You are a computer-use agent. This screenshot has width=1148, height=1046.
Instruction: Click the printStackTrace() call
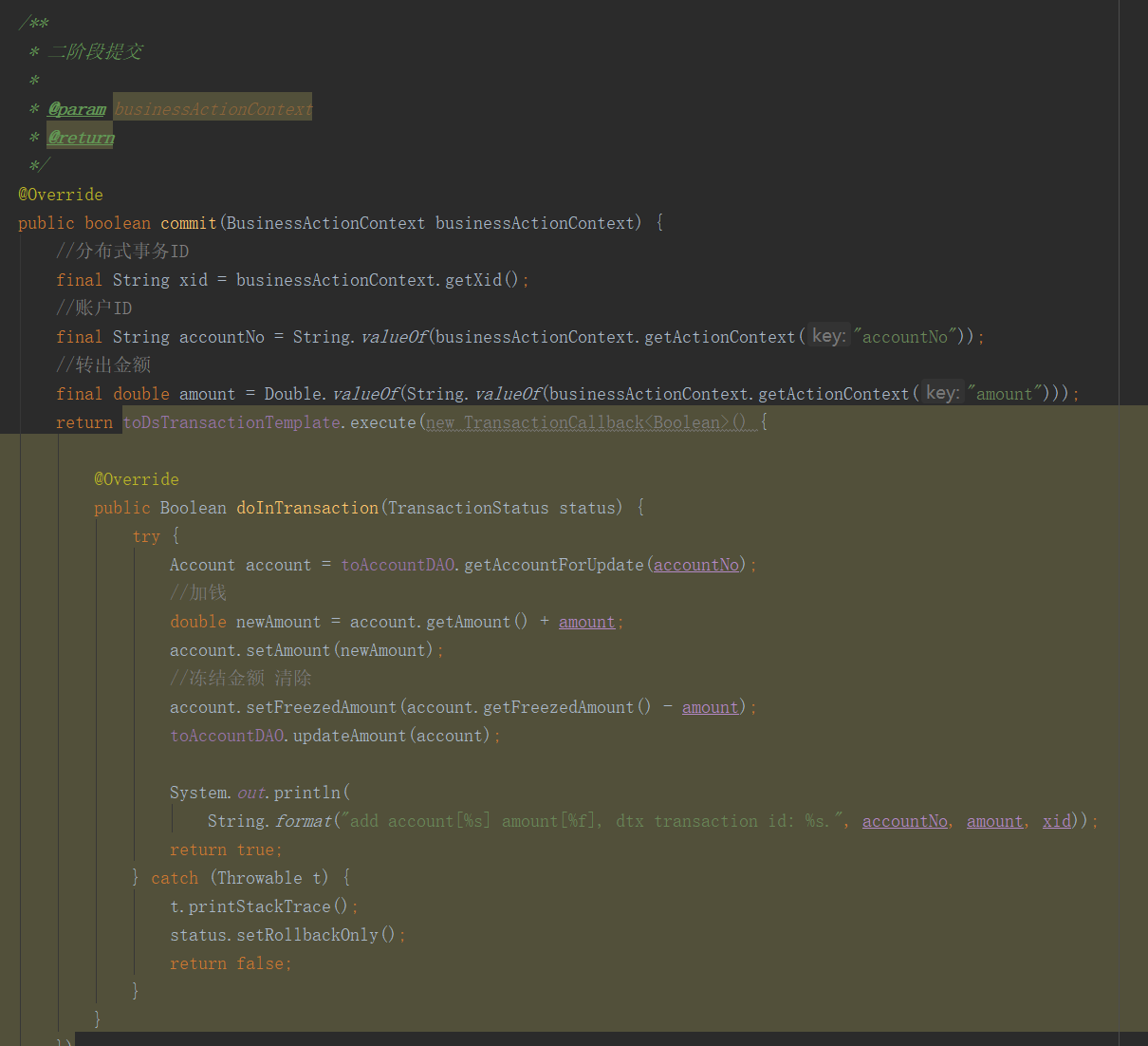click(x=268, y=906)
